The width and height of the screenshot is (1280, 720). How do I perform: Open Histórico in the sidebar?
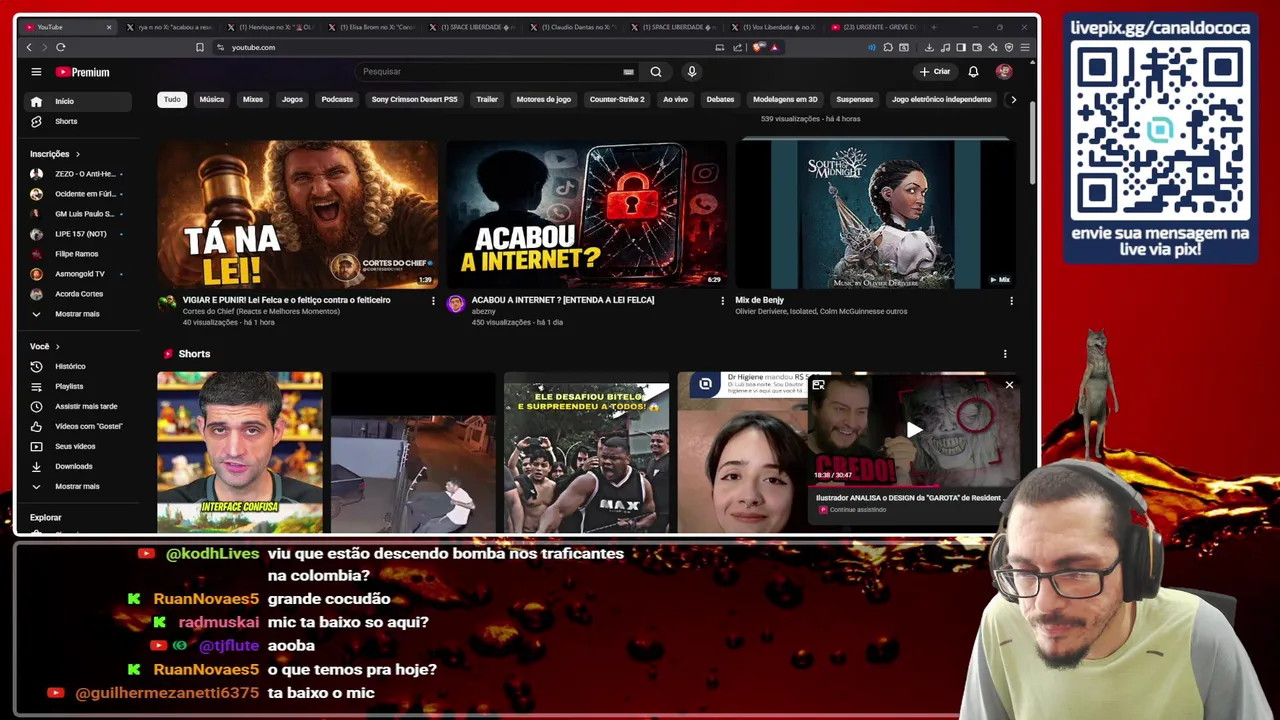78,366
